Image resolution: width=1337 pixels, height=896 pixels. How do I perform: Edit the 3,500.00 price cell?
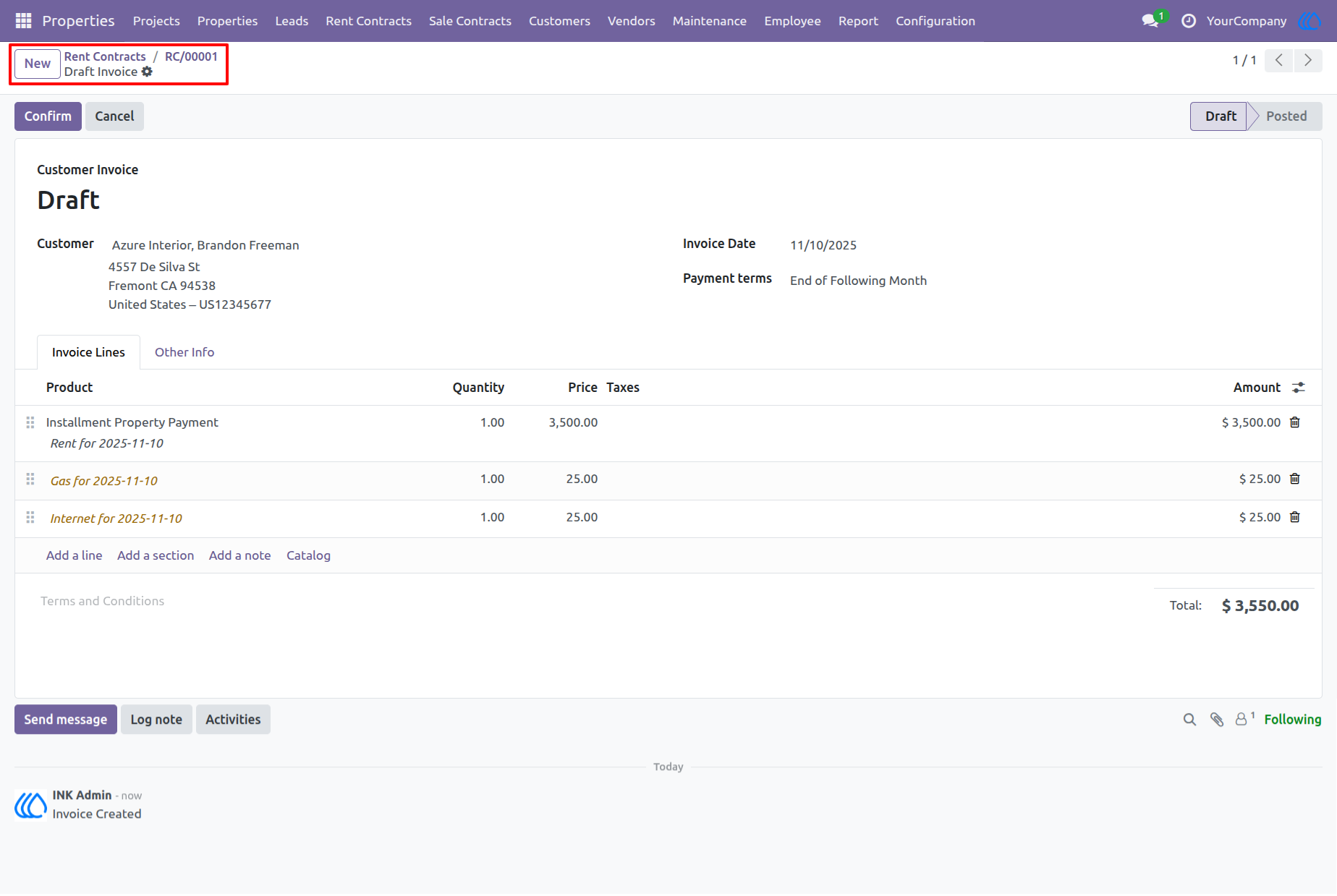tap(573, 422)
